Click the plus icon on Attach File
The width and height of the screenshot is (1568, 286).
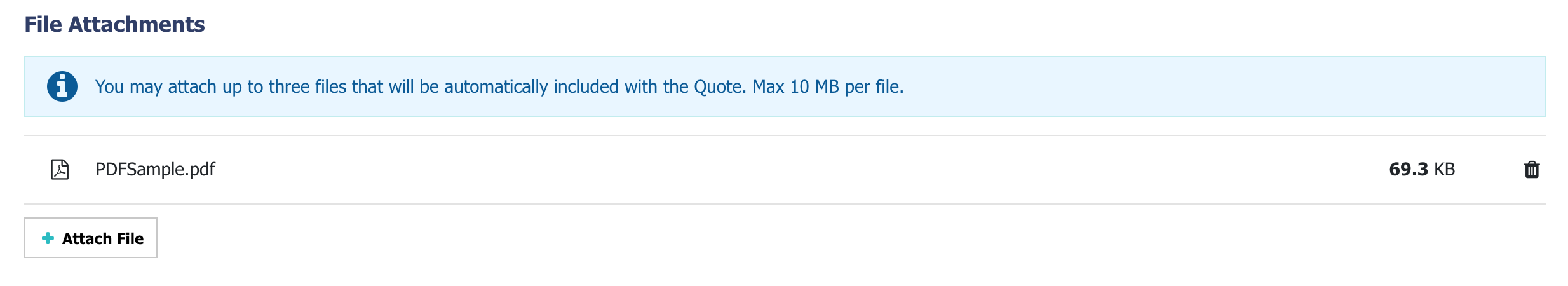tap(48, 238)
